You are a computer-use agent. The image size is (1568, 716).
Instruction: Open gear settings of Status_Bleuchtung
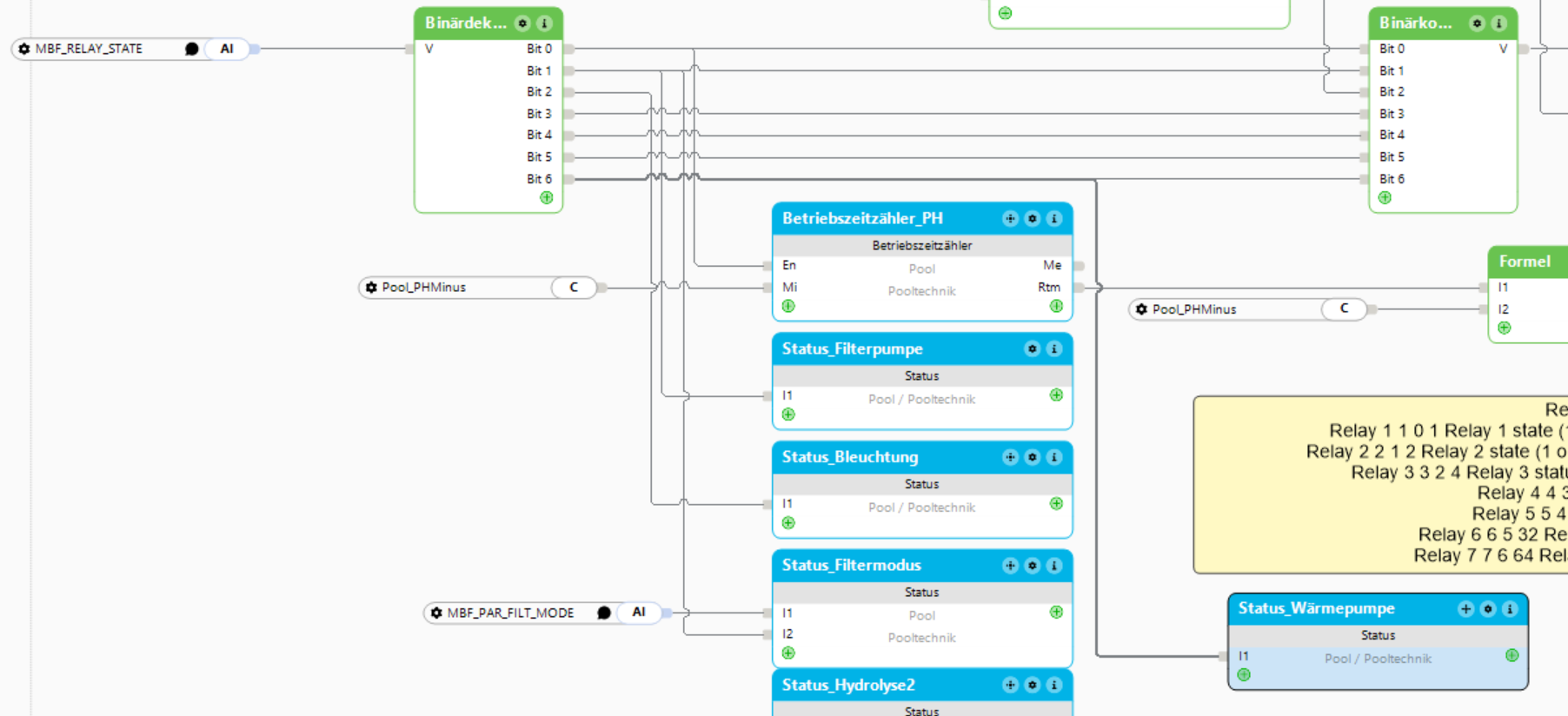tap(1033, 457)
